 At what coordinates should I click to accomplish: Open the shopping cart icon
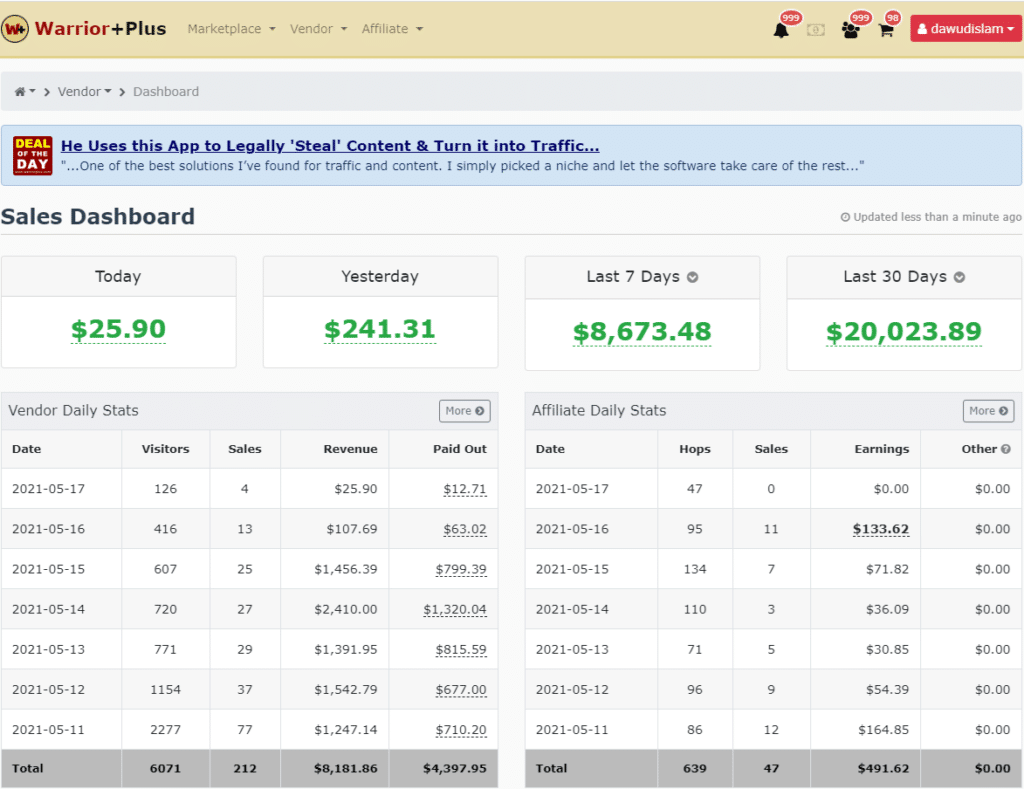[886, 30]
